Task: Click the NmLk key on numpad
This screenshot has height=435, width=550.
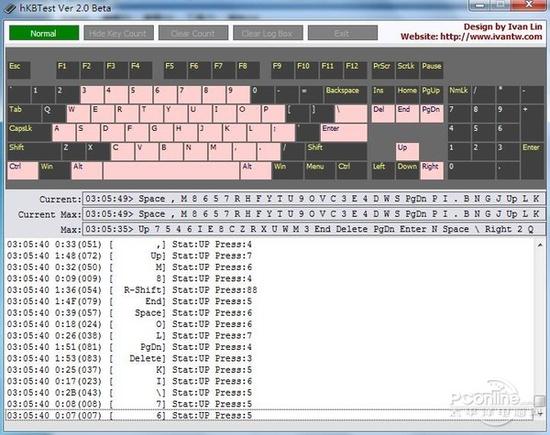Action: coord(459,94)
